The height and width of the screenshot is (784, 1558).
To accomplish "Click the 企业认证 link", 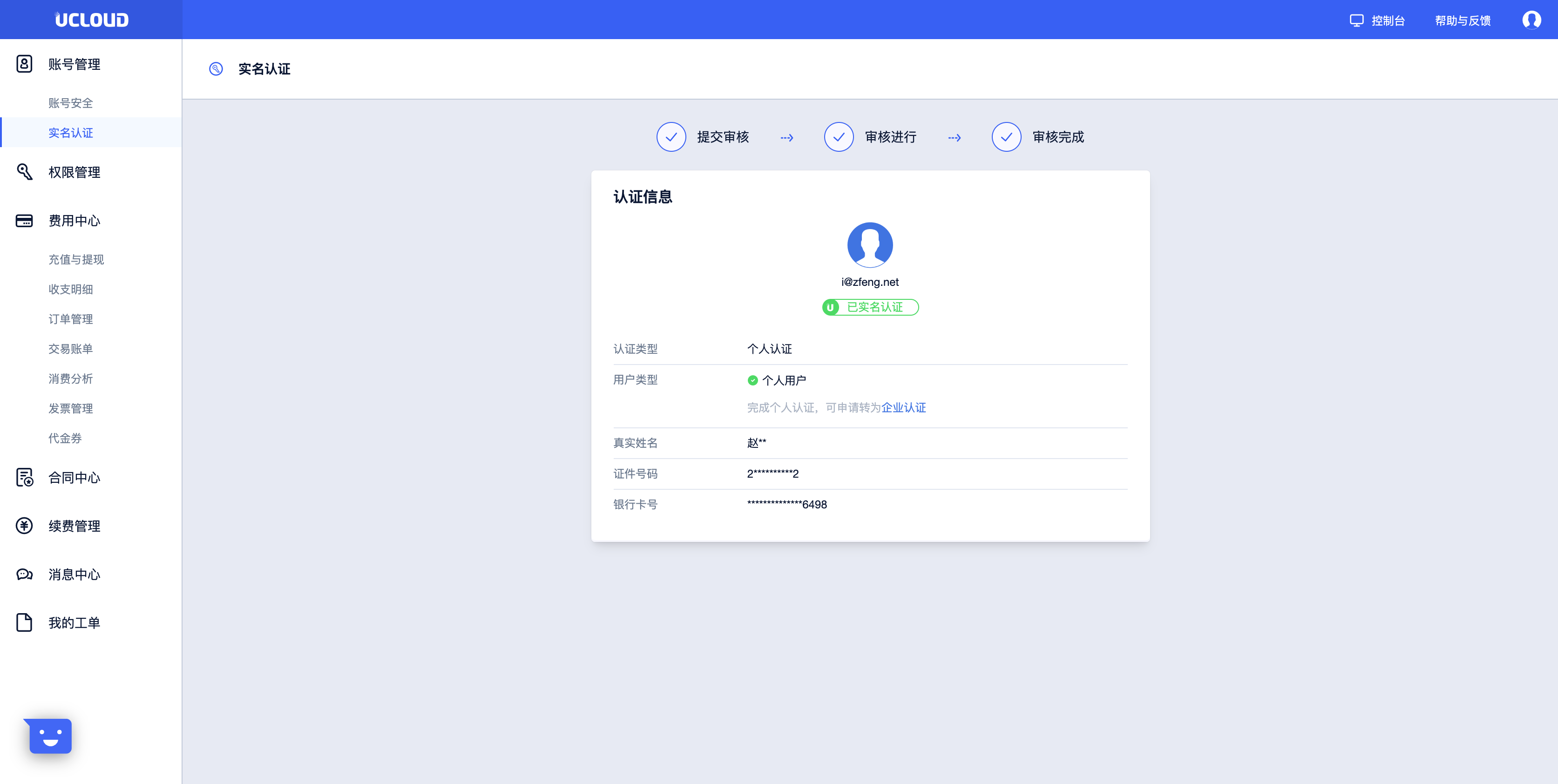I will 903,408.
